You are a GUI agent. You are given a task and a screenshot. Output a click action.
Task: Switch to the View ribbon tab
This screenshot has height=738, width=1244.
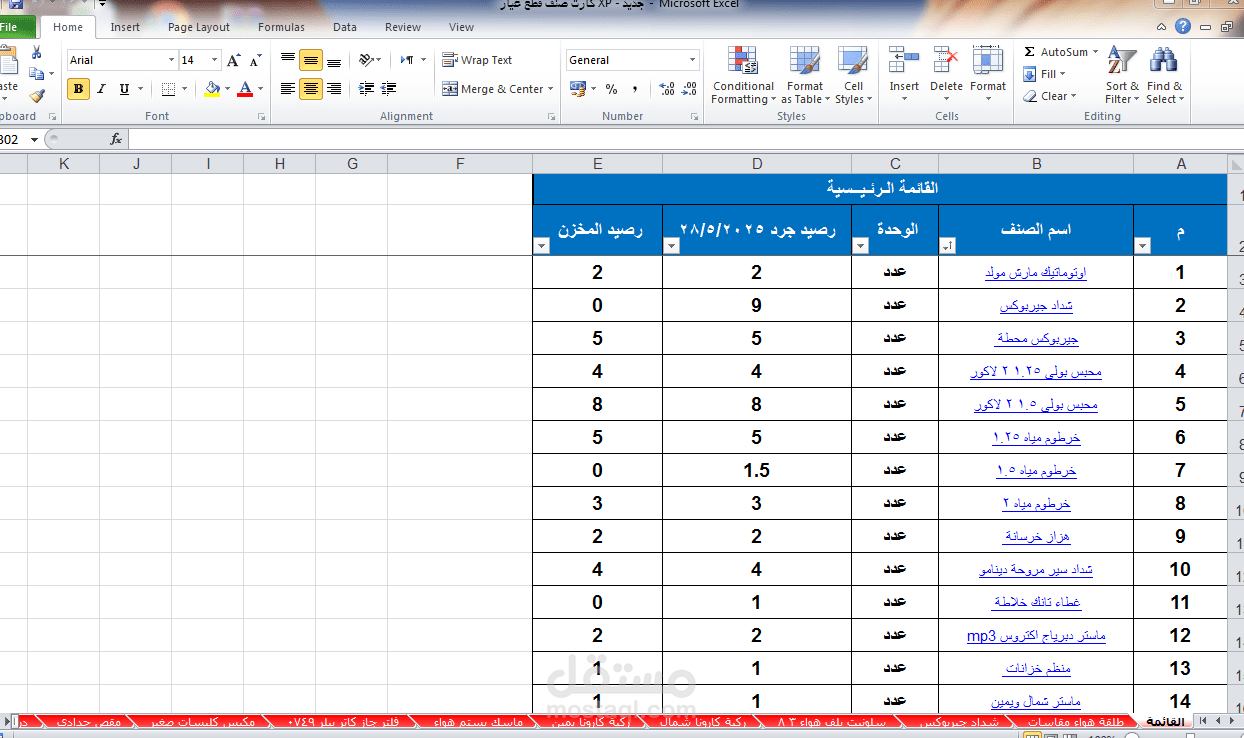(462, 27)
